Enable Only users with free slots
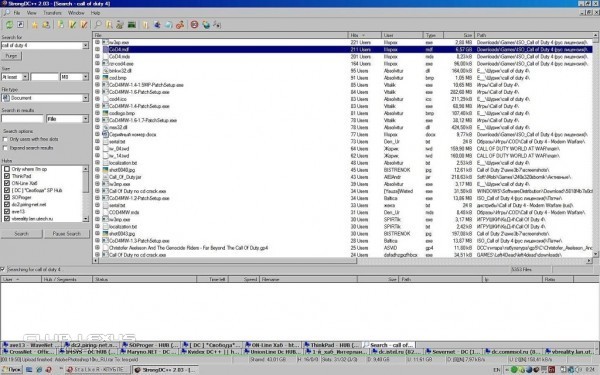This screenshot has height=375, width=600. pos(5,139)
